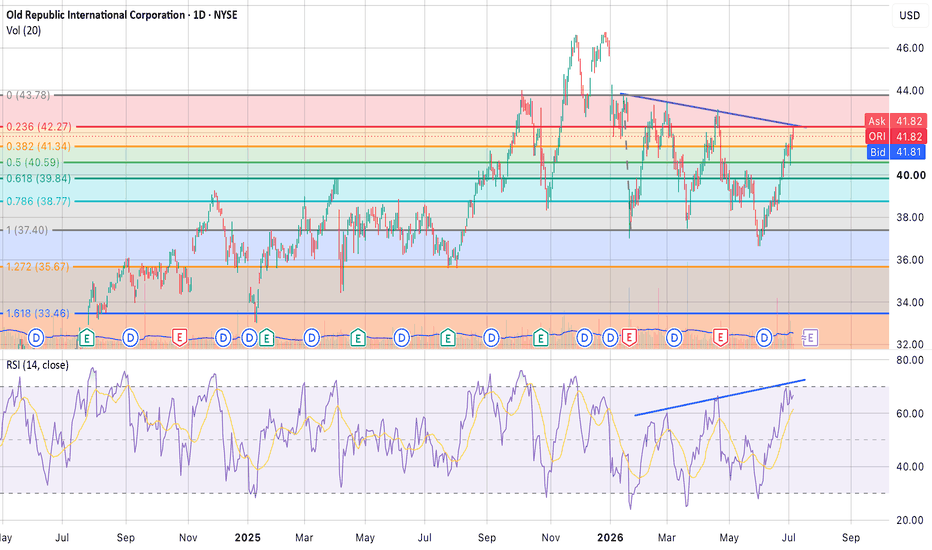Viewport: 932px width, 550px height.
Task: Select the Fibonacci level label 1.272 (35.67)
Action: click(x=37, y=267)
